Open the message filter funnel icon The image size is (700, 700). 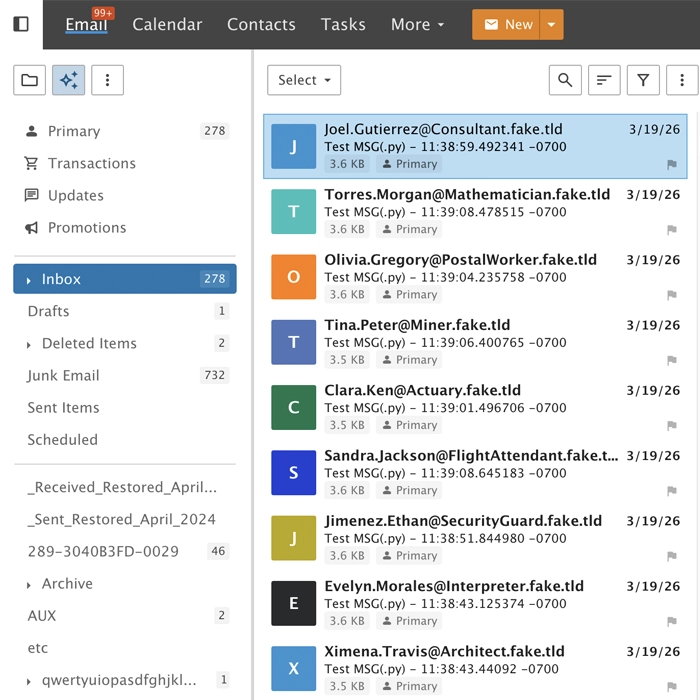643,80
